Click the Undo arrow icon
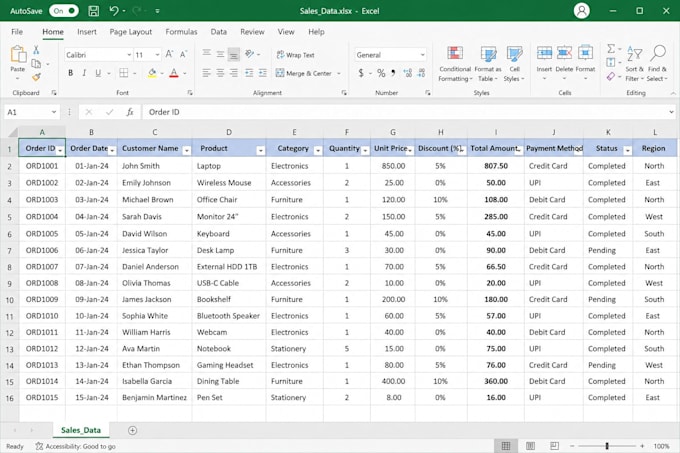This screenshot has height=453, width=680. click(114, 11)
